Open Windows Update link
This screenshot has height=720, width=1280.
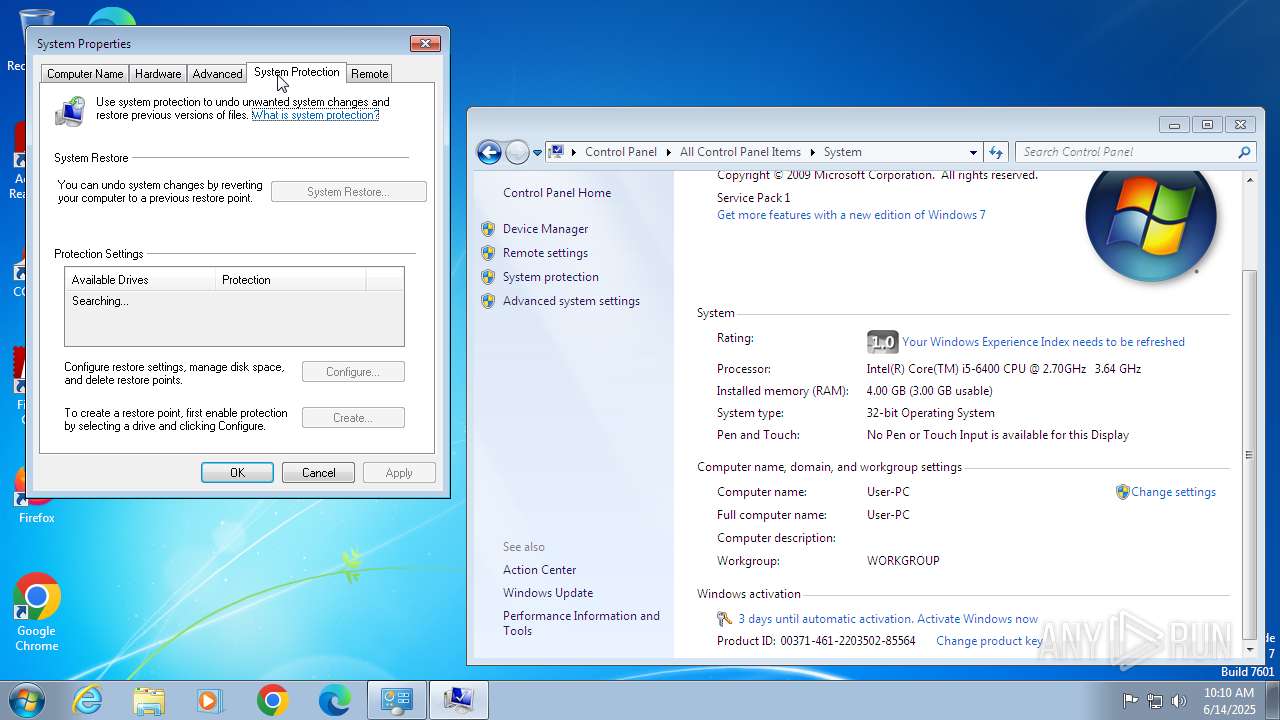[548, 593]
